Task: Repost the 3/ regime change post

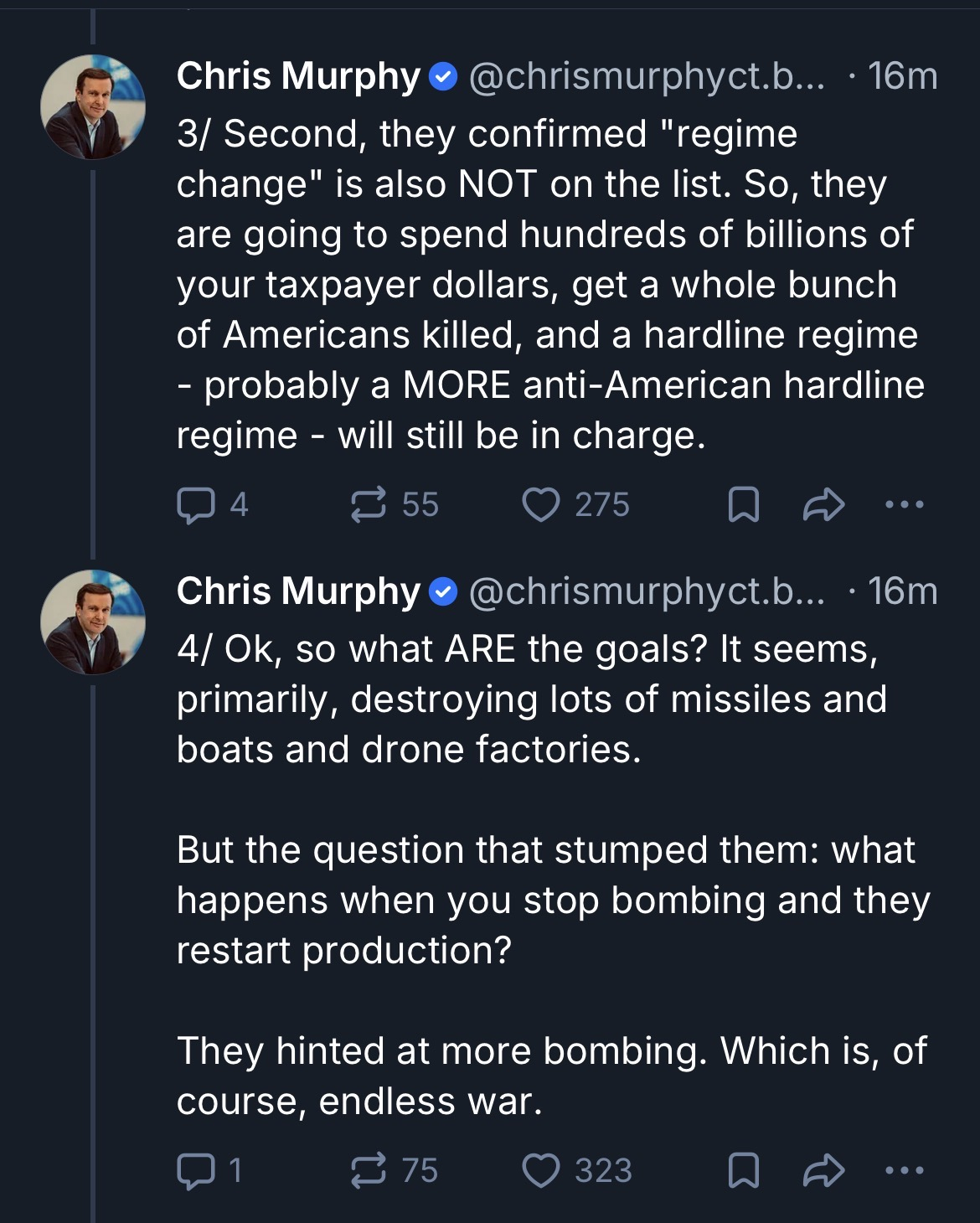Action: pyautogui.click(x=369, y=505)
